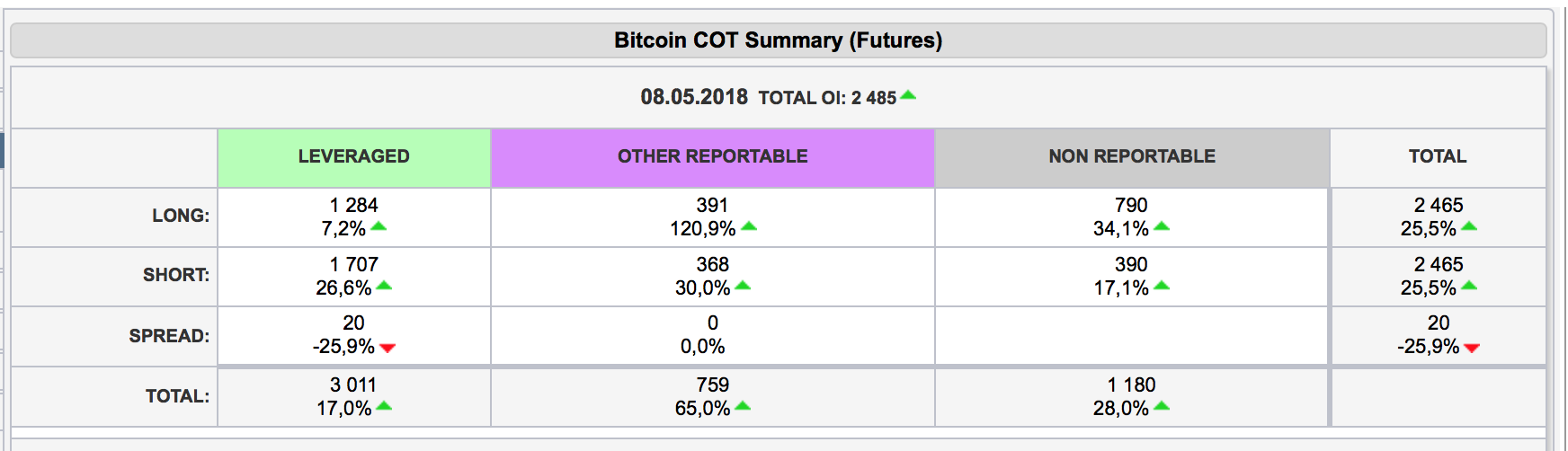The width and height of the screenshot is (1568, 451).
Task: Click green arrow next to Leveraged Short 26,6%
Action: [x=384, y=286]
